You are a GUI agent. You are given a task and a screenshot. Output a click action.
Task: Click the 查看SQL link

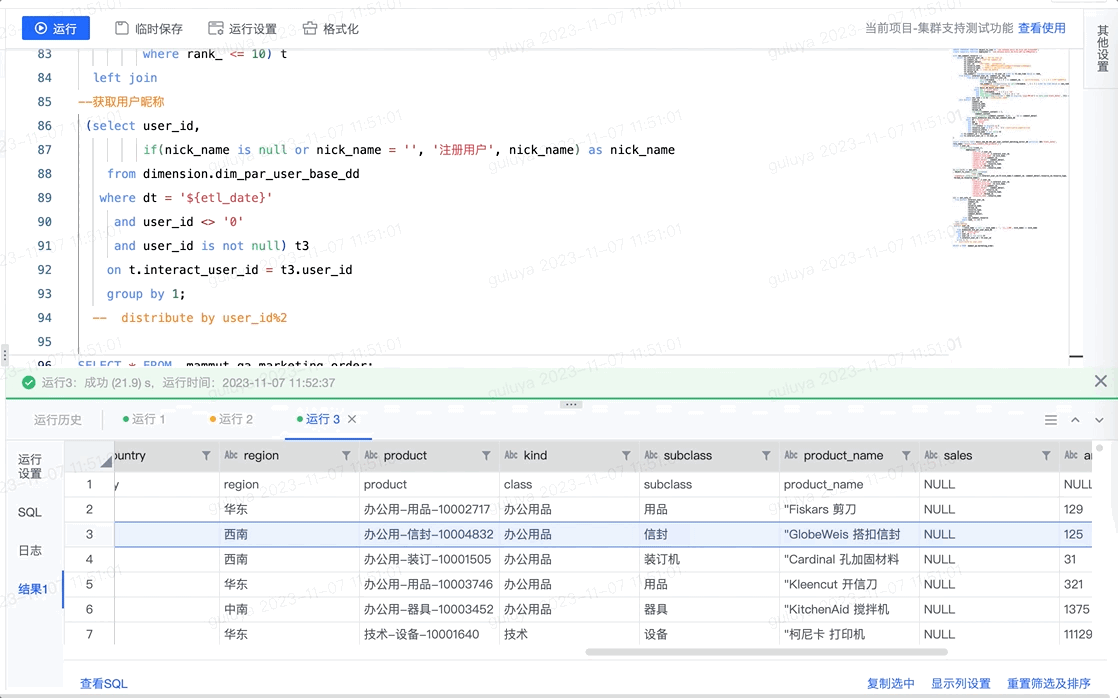[x=103, y=683]
